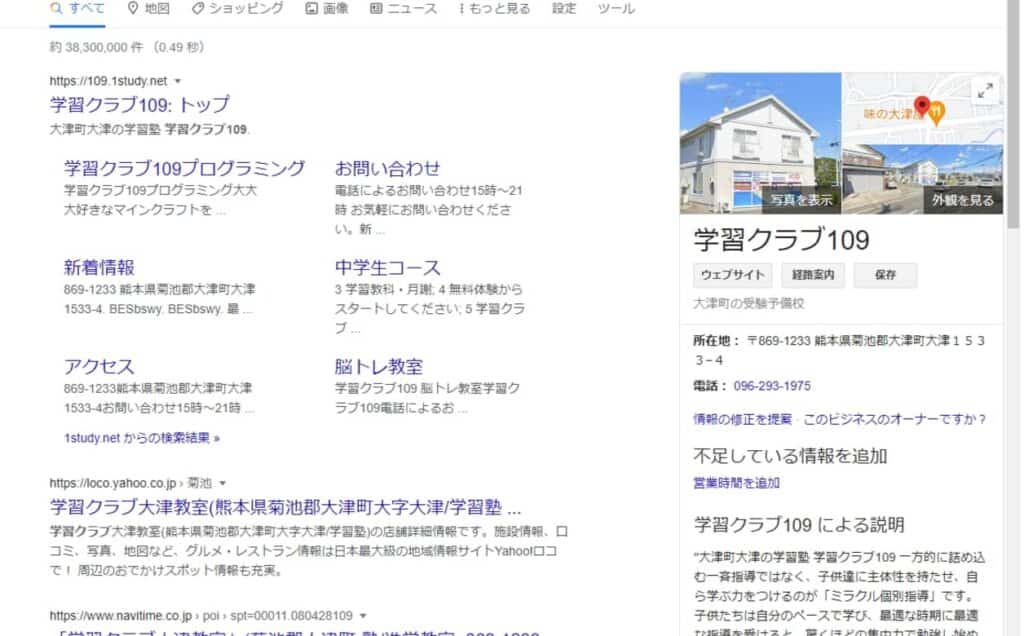Switch to the ショッピング tab
This screenshot has height=636, width=1024.
pyautogui.click(x=237, y=9)
